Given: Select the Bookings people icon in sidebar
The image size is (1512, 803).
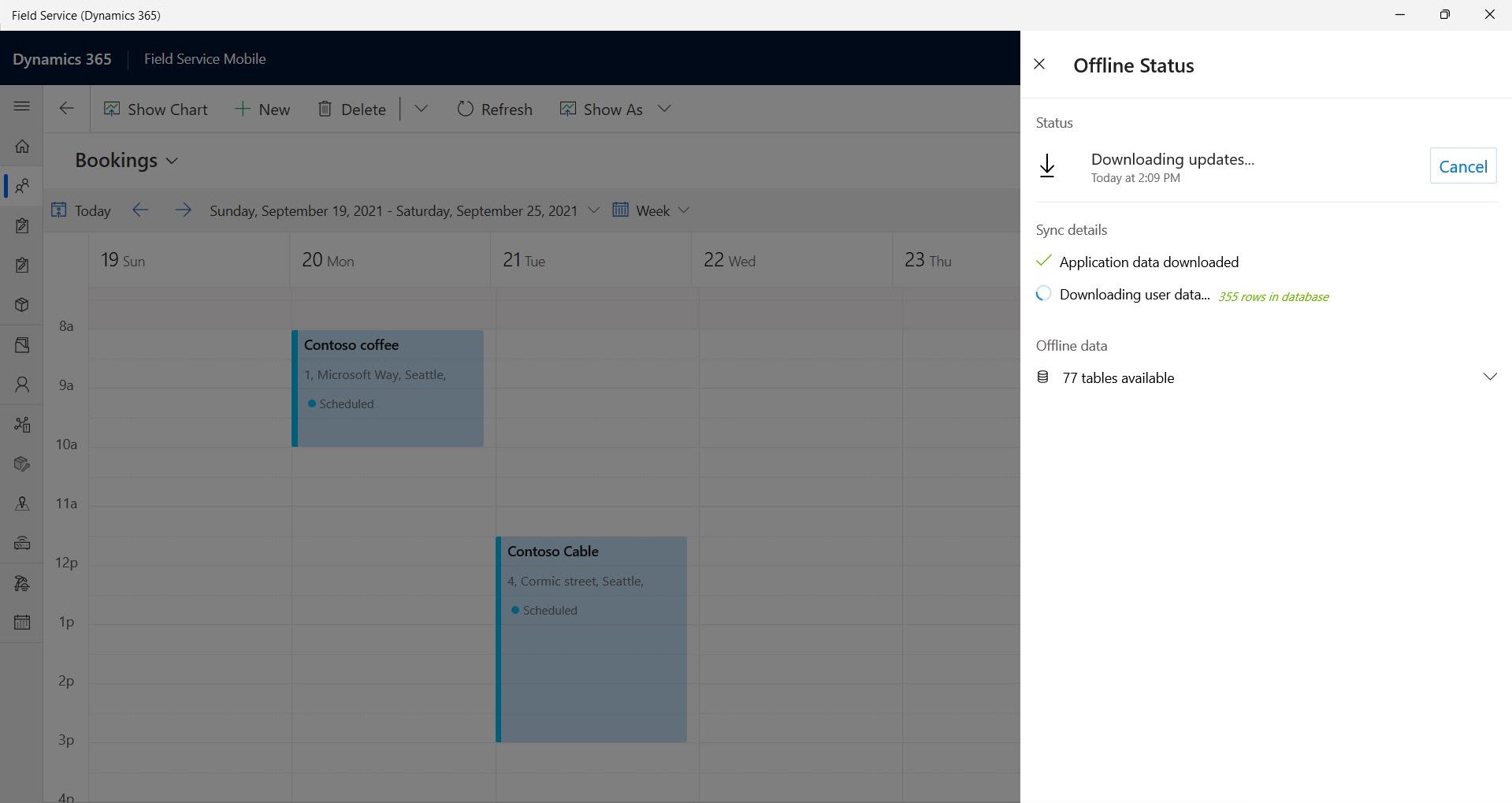Looking at the screenshot, I should [x=22, y=186].
